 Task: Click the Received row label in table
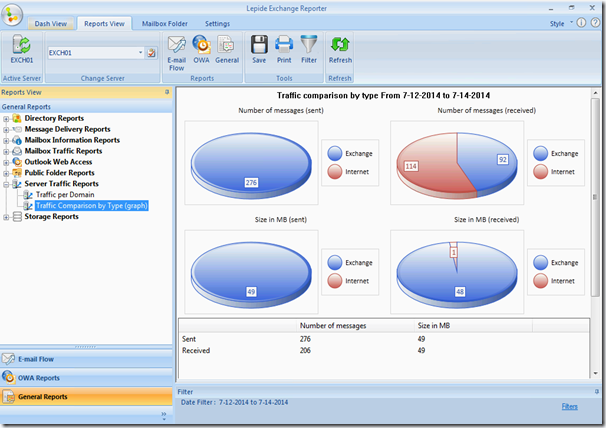pos(196,350)
